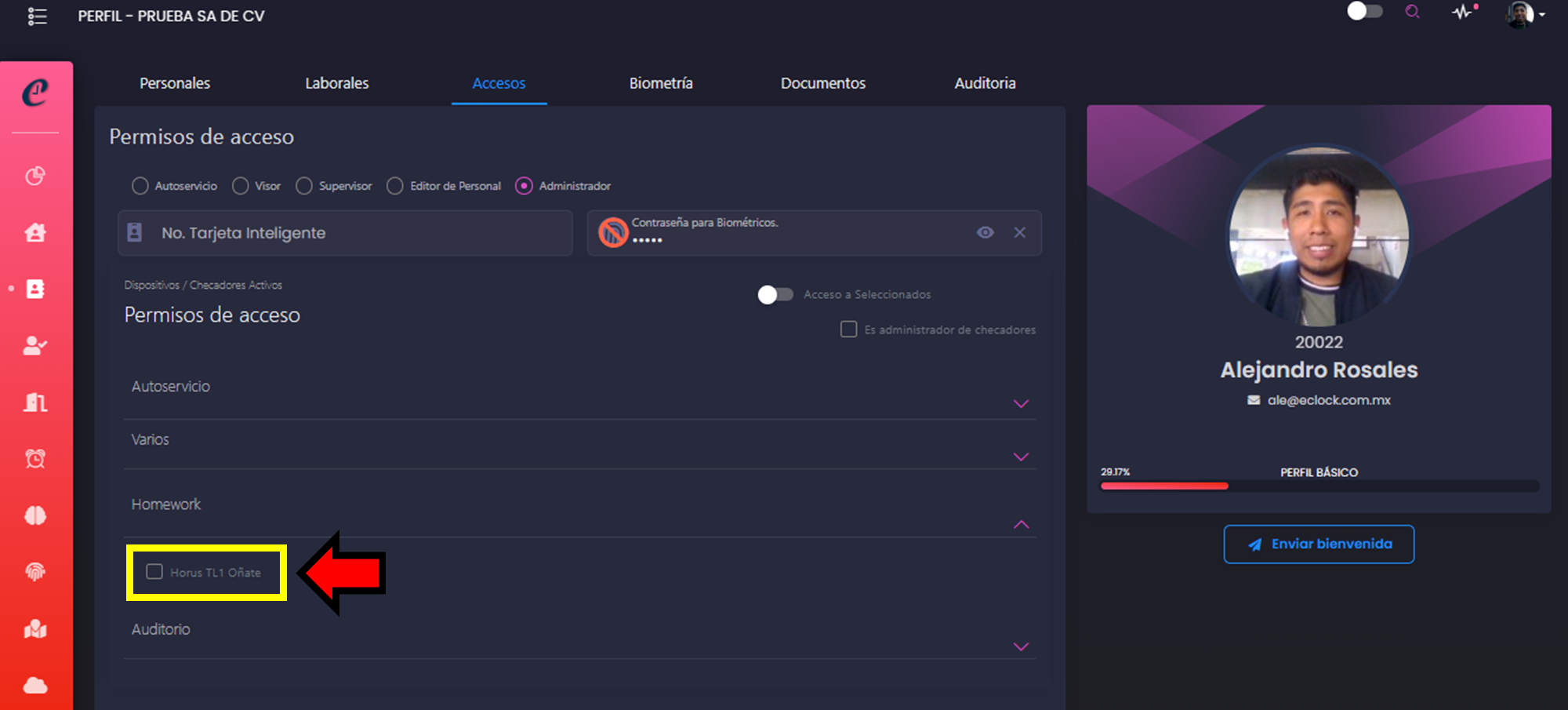1568x710 pixels.
Task: Collapse the Homework section chevron
Action: point(1021,524)
